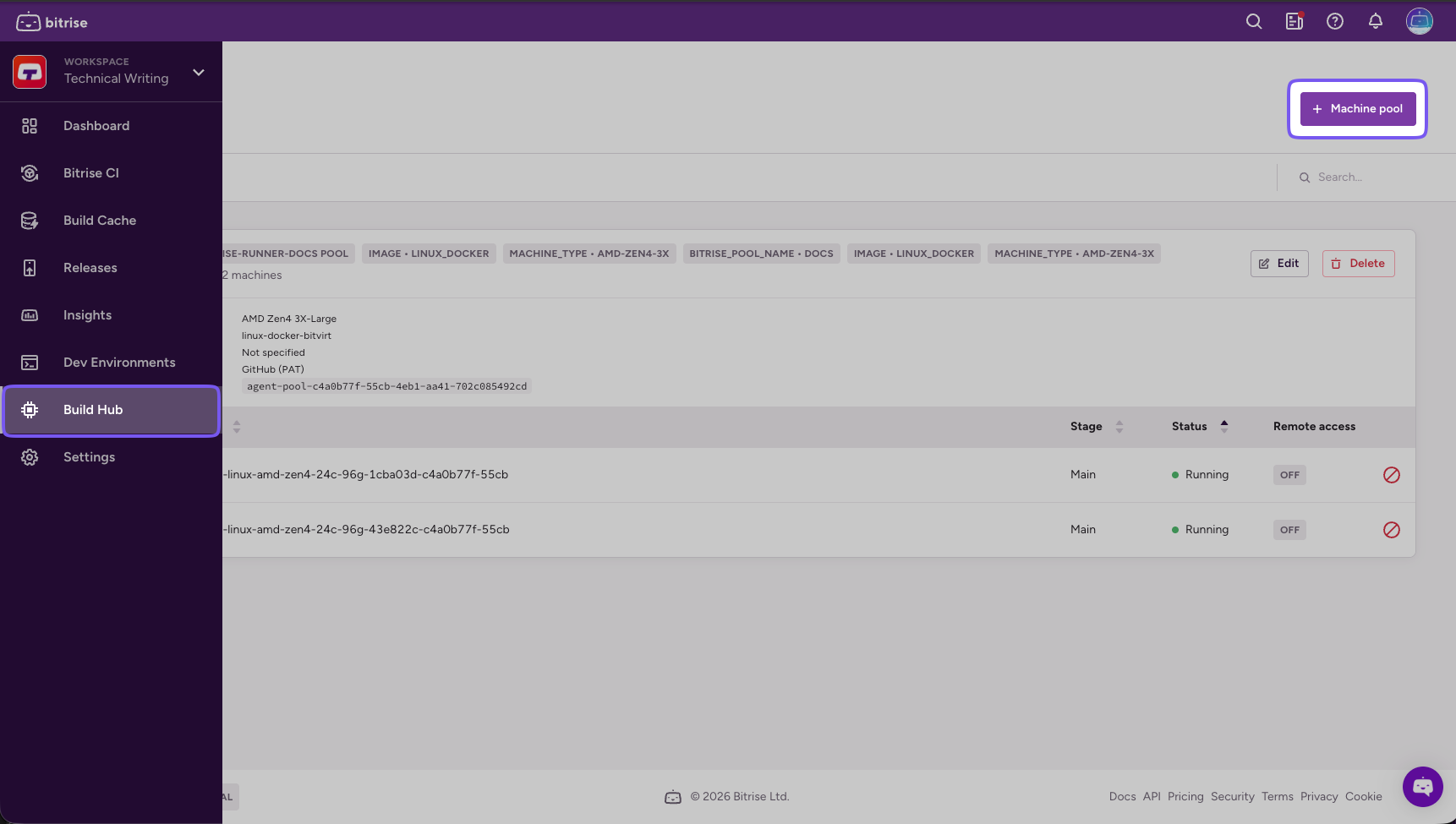Delete the docs machine pool
This screenshot has width=1456, height=824.
[x=1358, y=264]
